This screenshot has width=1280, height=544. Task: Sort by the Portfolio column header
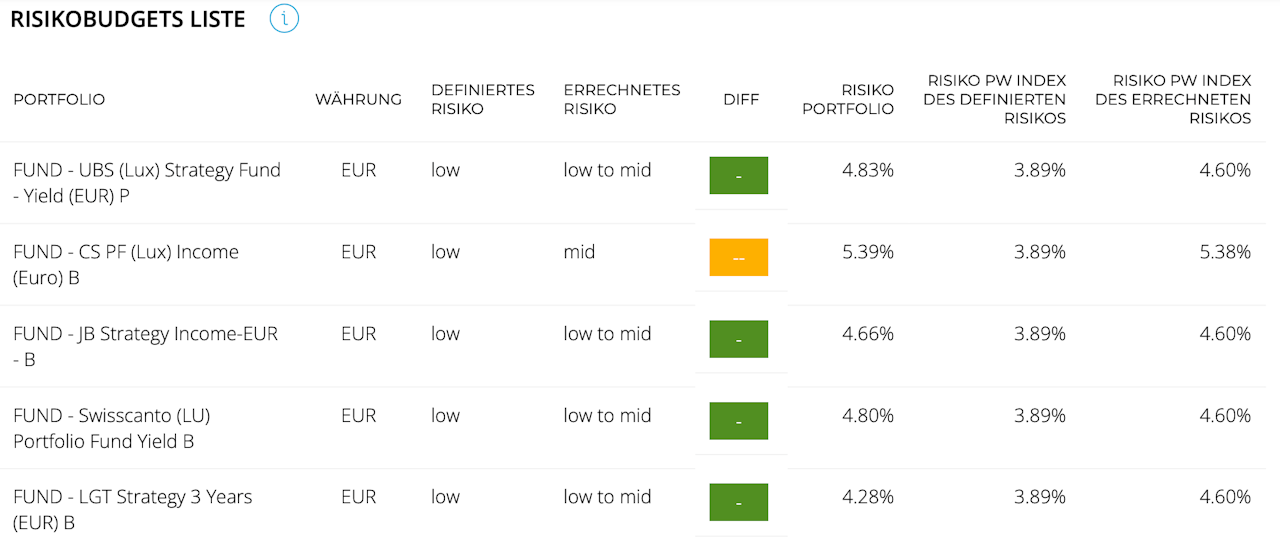tap(59, 99)
